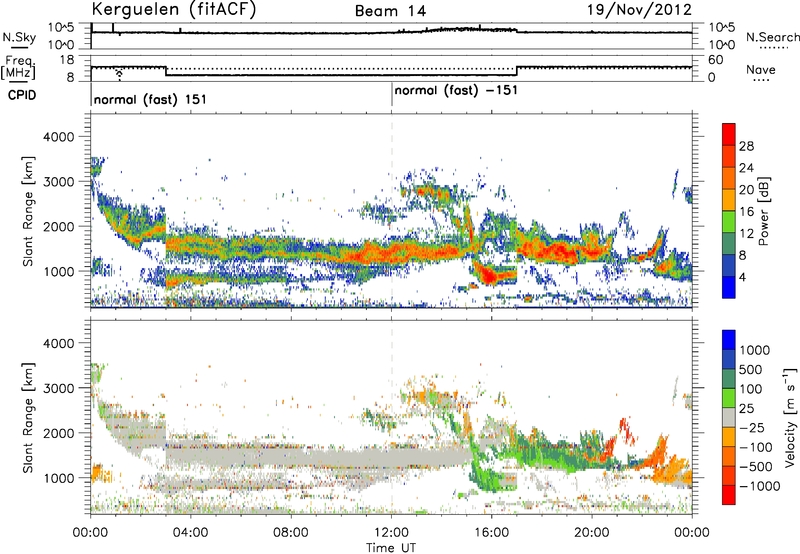Click the Velocity panel's 'Slant Range [km]' label

[29, 417]
